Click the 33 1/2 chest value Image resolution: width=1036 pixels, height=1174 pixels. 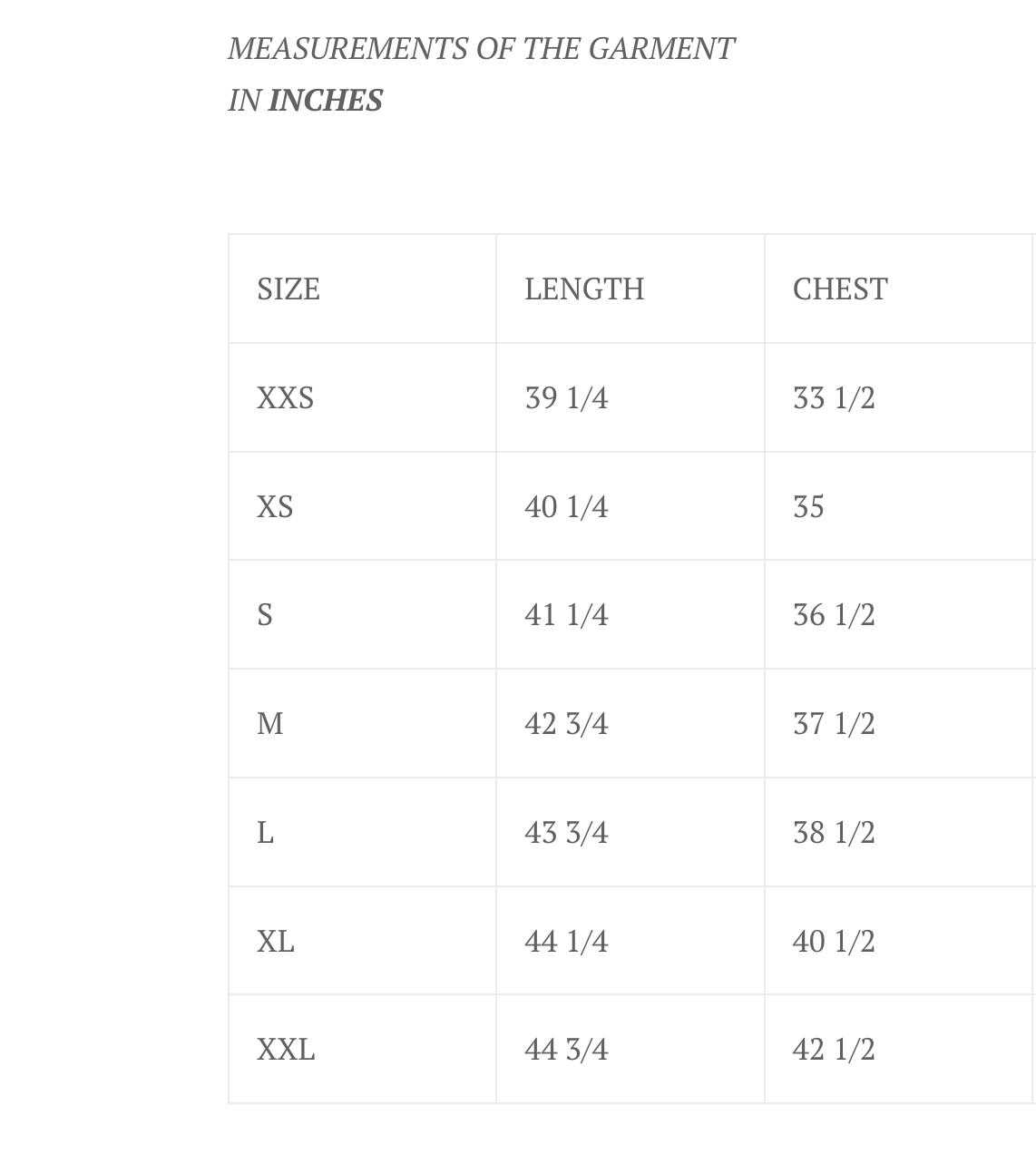[x=834, y=398]
